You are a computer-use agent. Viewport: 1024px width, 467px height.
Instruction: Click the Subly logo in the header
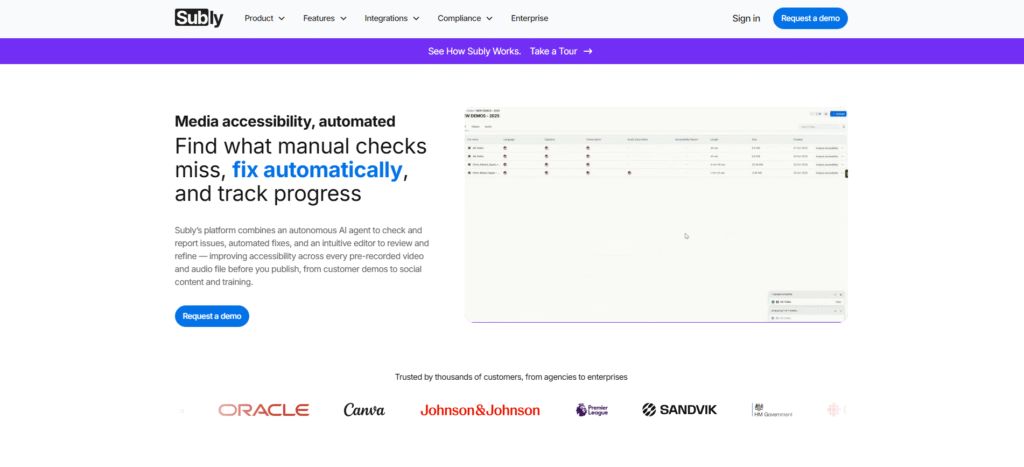pos(199,18)
